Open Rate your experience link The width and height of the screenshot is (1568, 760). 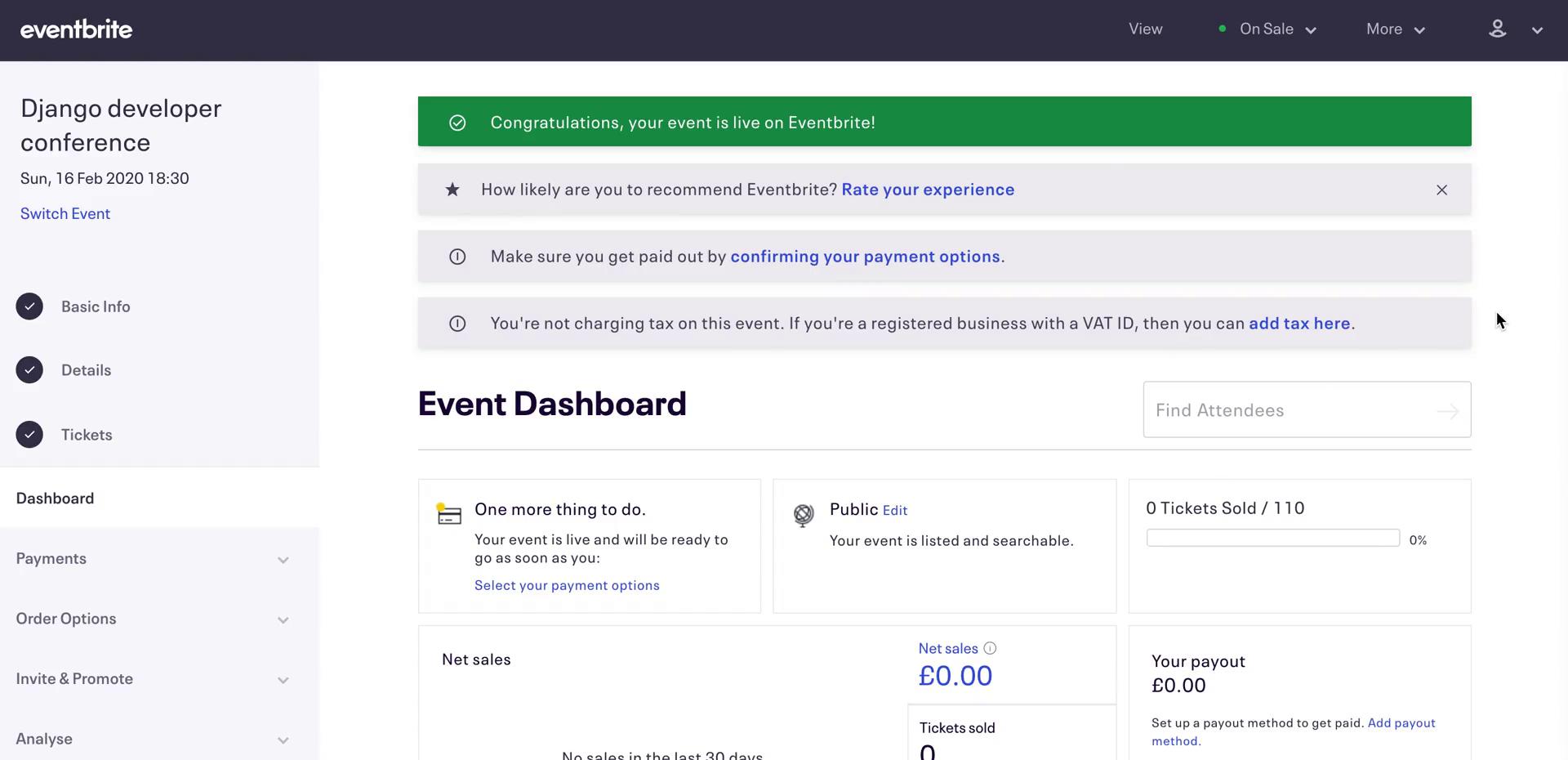[928, 190]
